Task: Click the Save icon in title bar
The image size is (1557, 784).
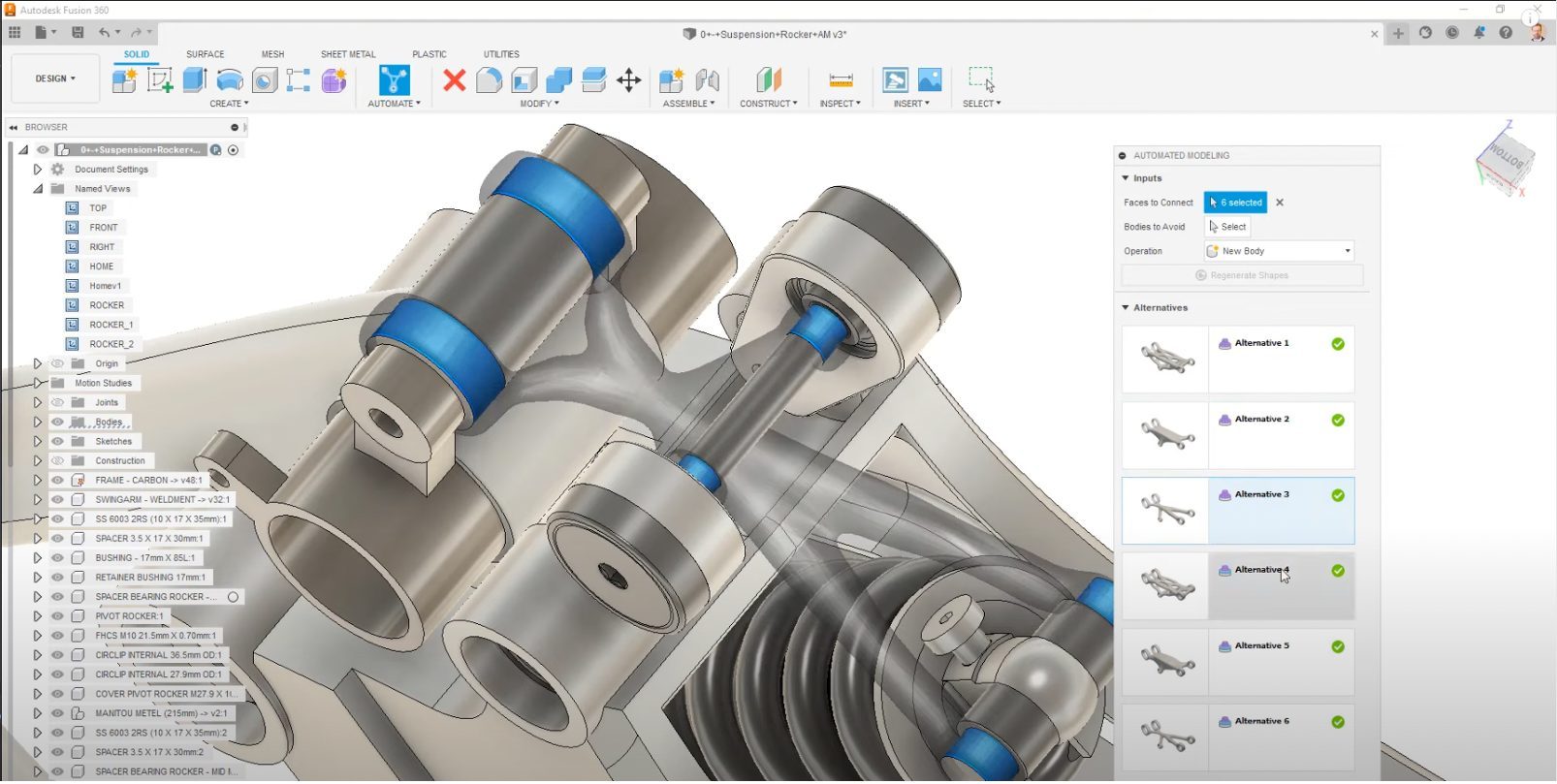Action: (x=78, y=33)
